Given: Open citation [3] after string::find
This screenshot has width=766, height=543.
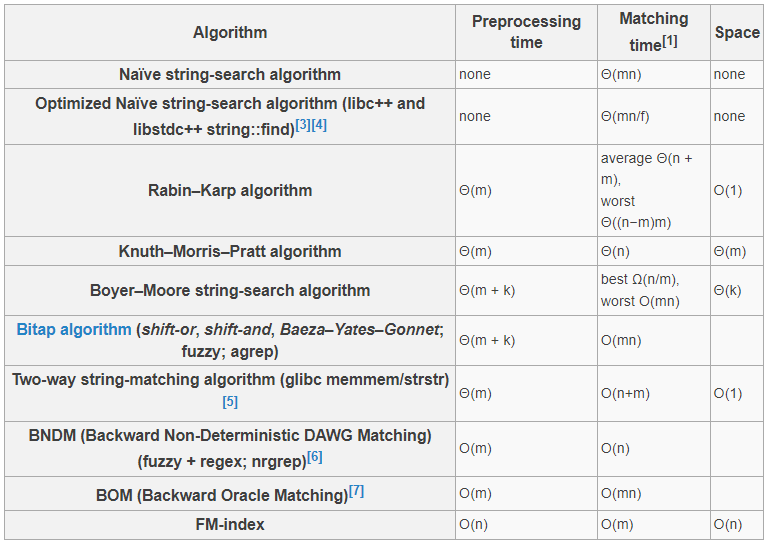Looking at the screenshot, I should [x=302, y=125].
